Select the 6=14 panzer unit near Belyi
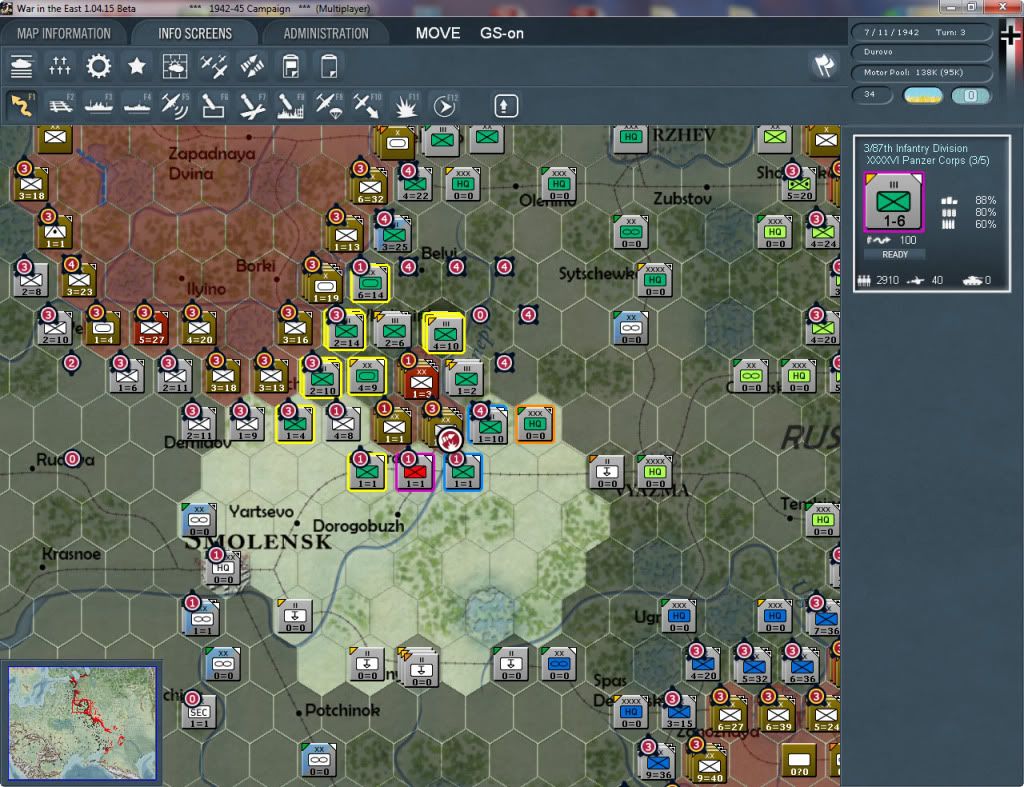 [370, 283]
